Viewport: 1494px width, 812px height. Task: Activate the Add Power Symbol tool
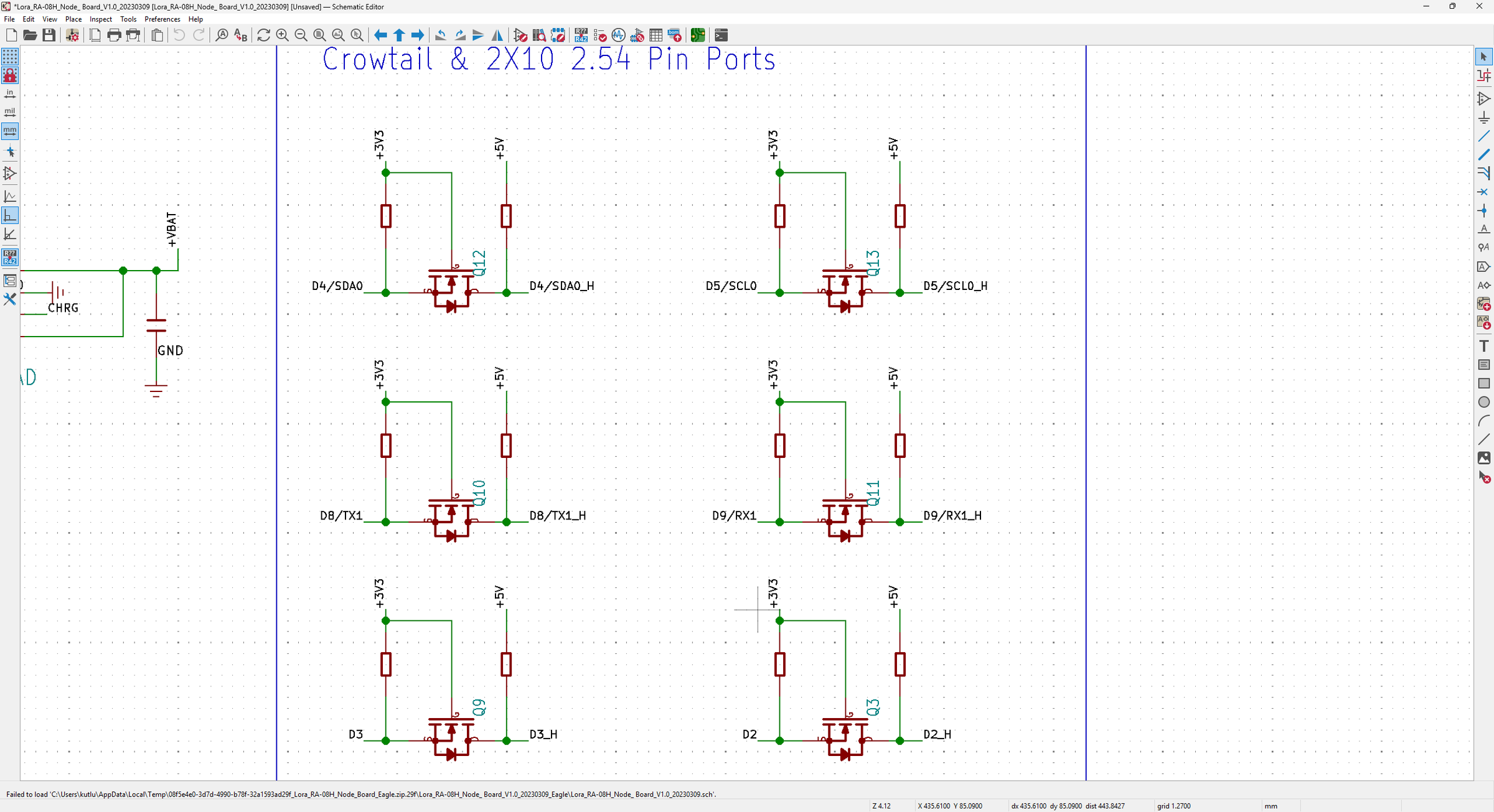pyautogui.click(x=1484, y=118)
